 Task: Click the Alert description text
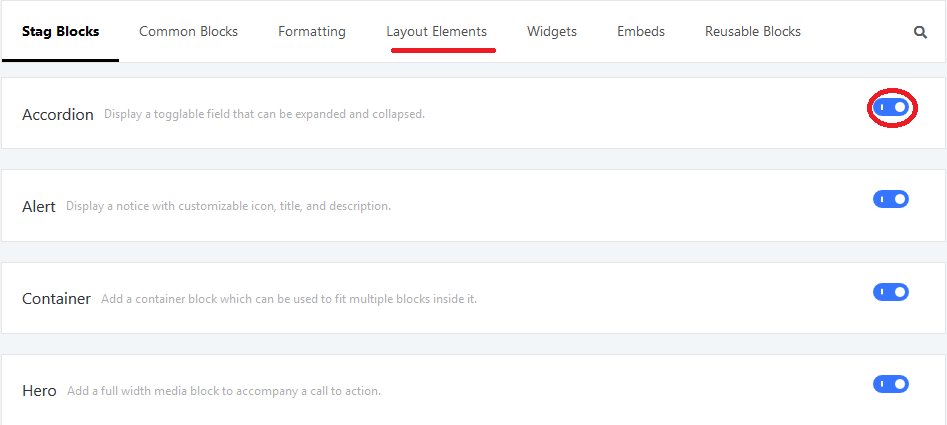click(x=228, y=206)
